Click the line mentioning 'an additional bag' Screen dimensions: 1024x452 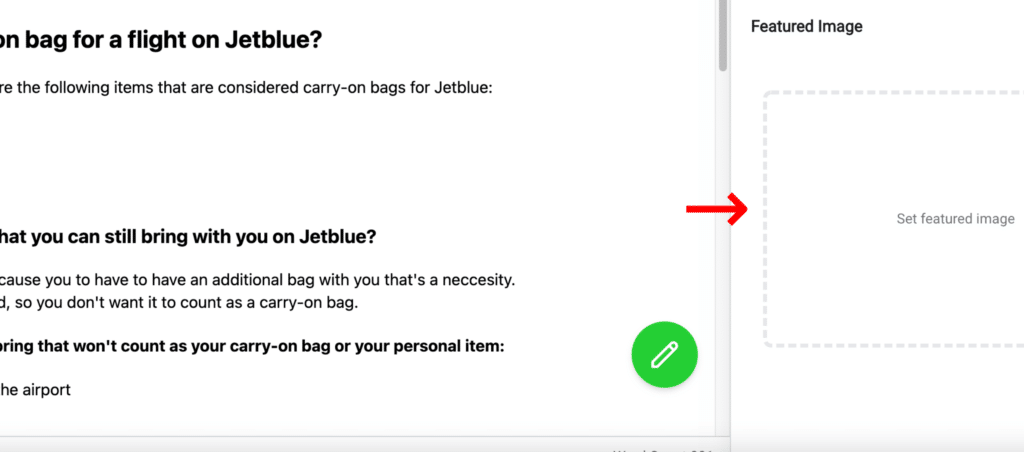pyautogui.click(x=257, y=280)
